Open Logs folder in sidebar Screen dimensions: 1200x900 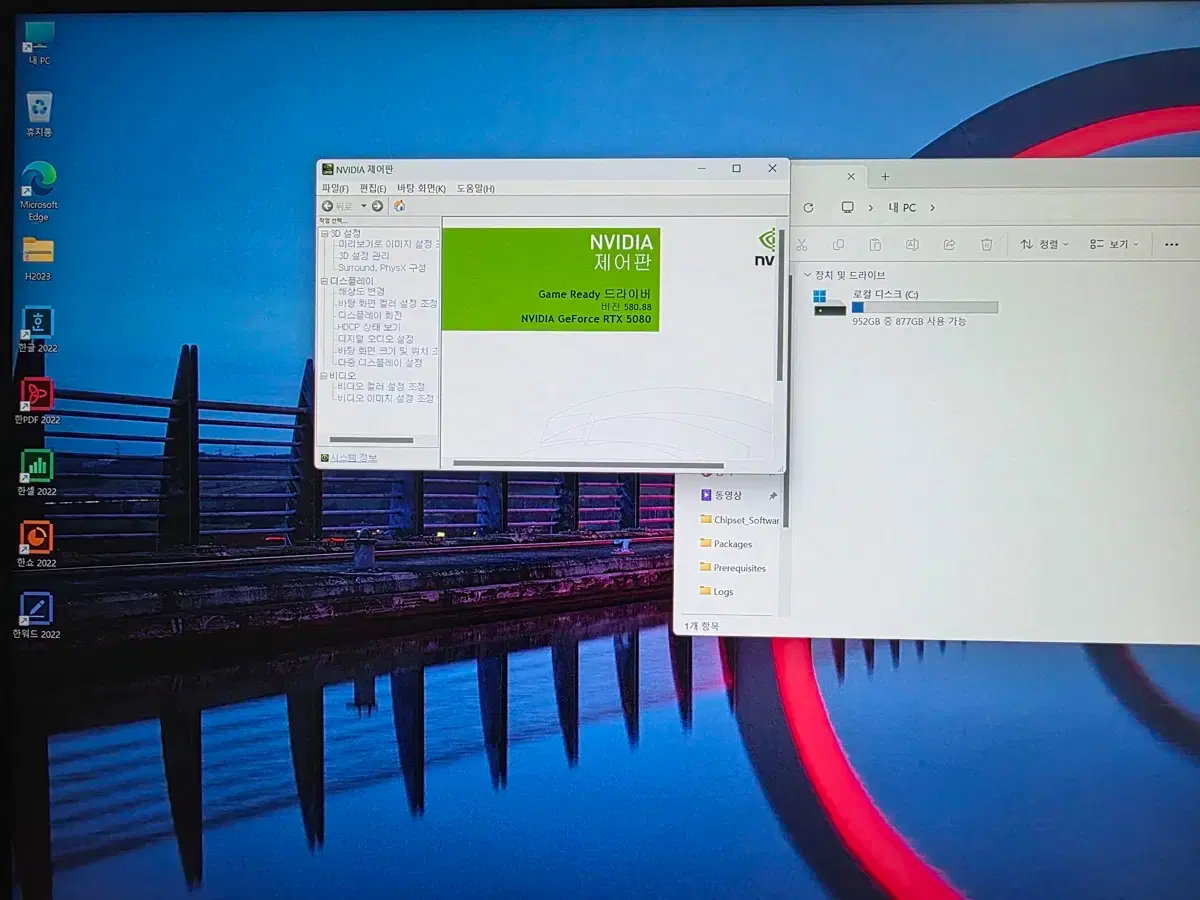[x=717, y=592]
